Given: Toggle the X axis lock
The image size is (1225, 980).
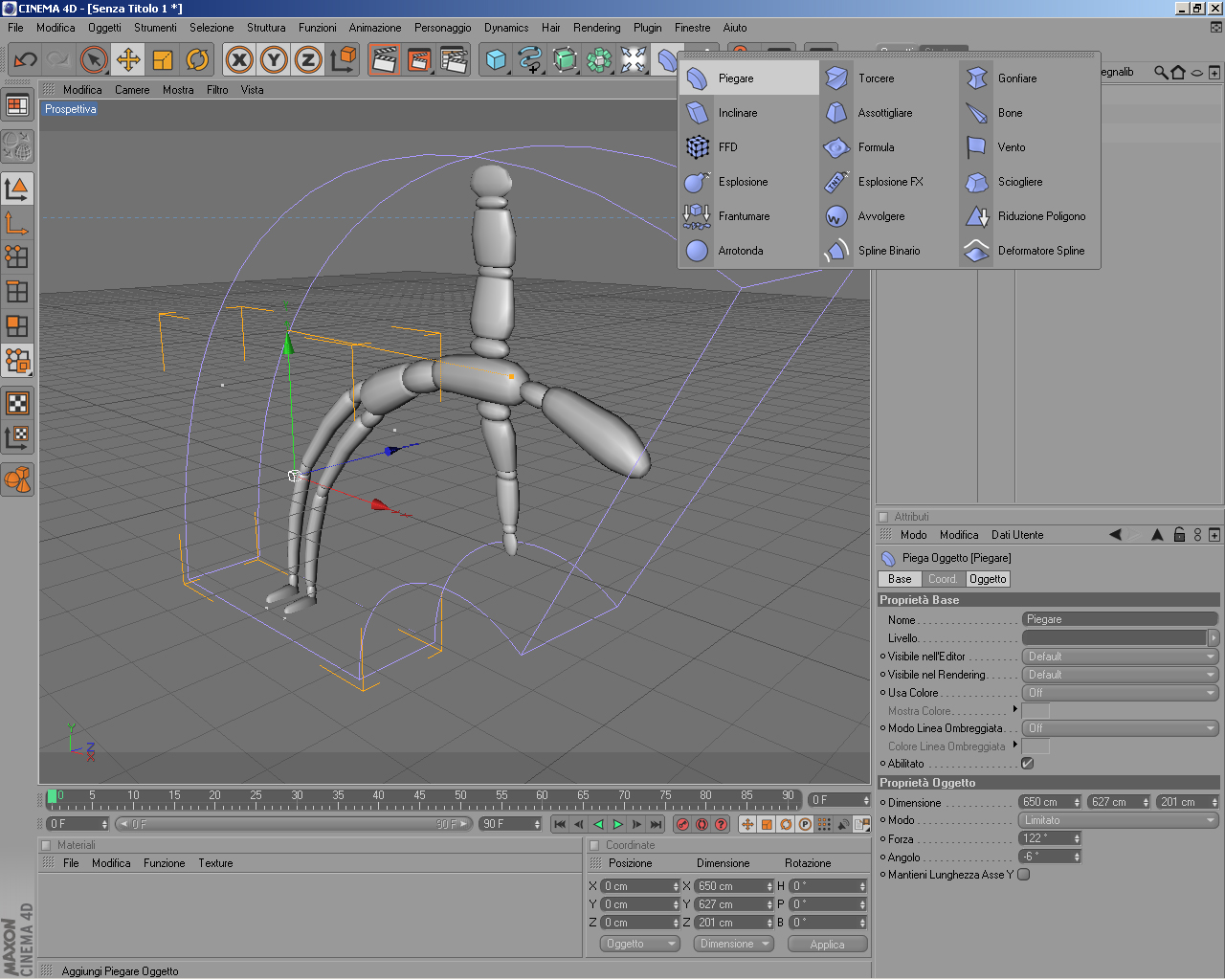Looking at the screenshot, I should pos(239,60).
